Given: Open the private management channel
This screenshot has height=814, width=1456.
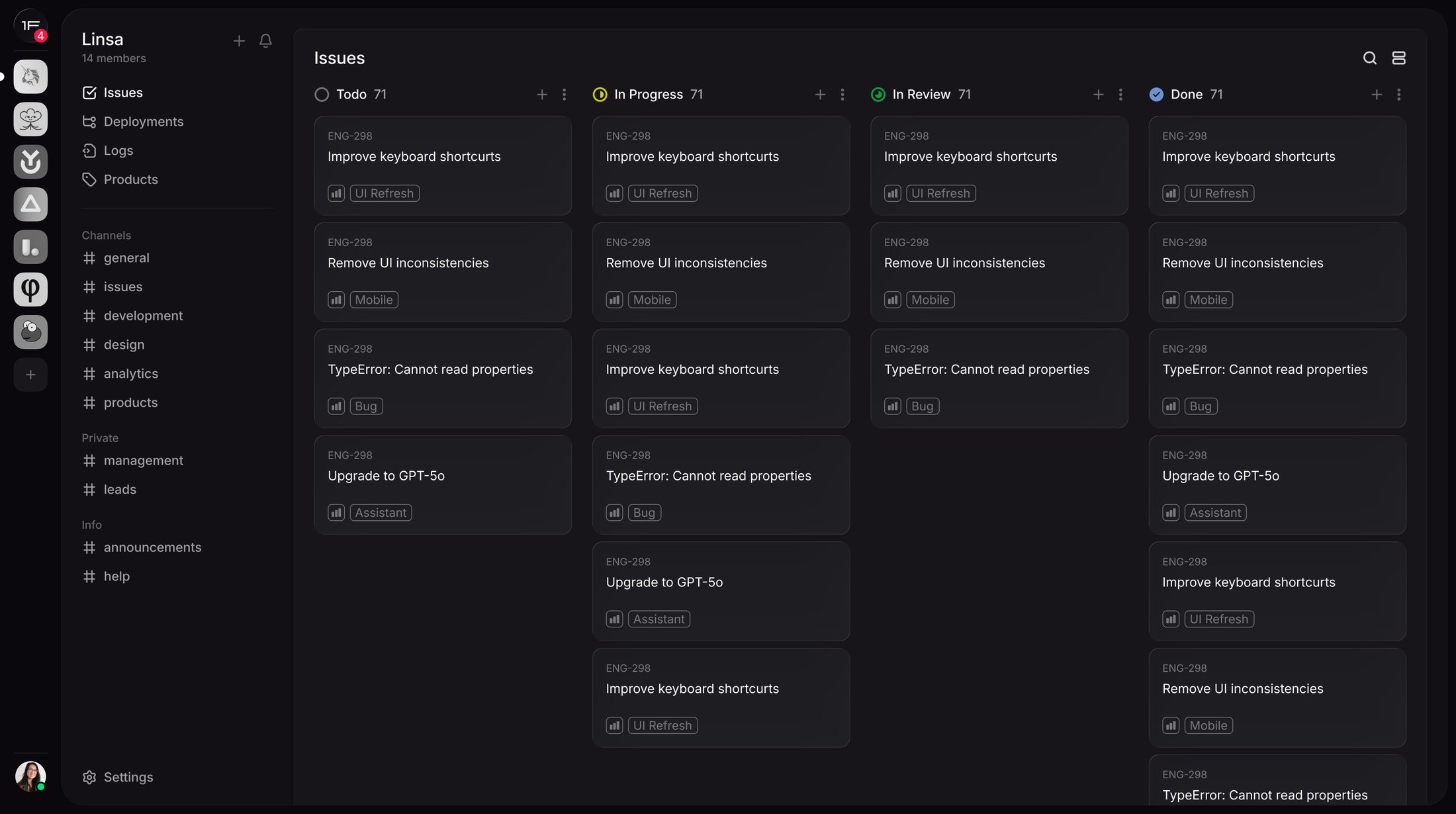Looking at the screenshot, I should coord(132,461).
